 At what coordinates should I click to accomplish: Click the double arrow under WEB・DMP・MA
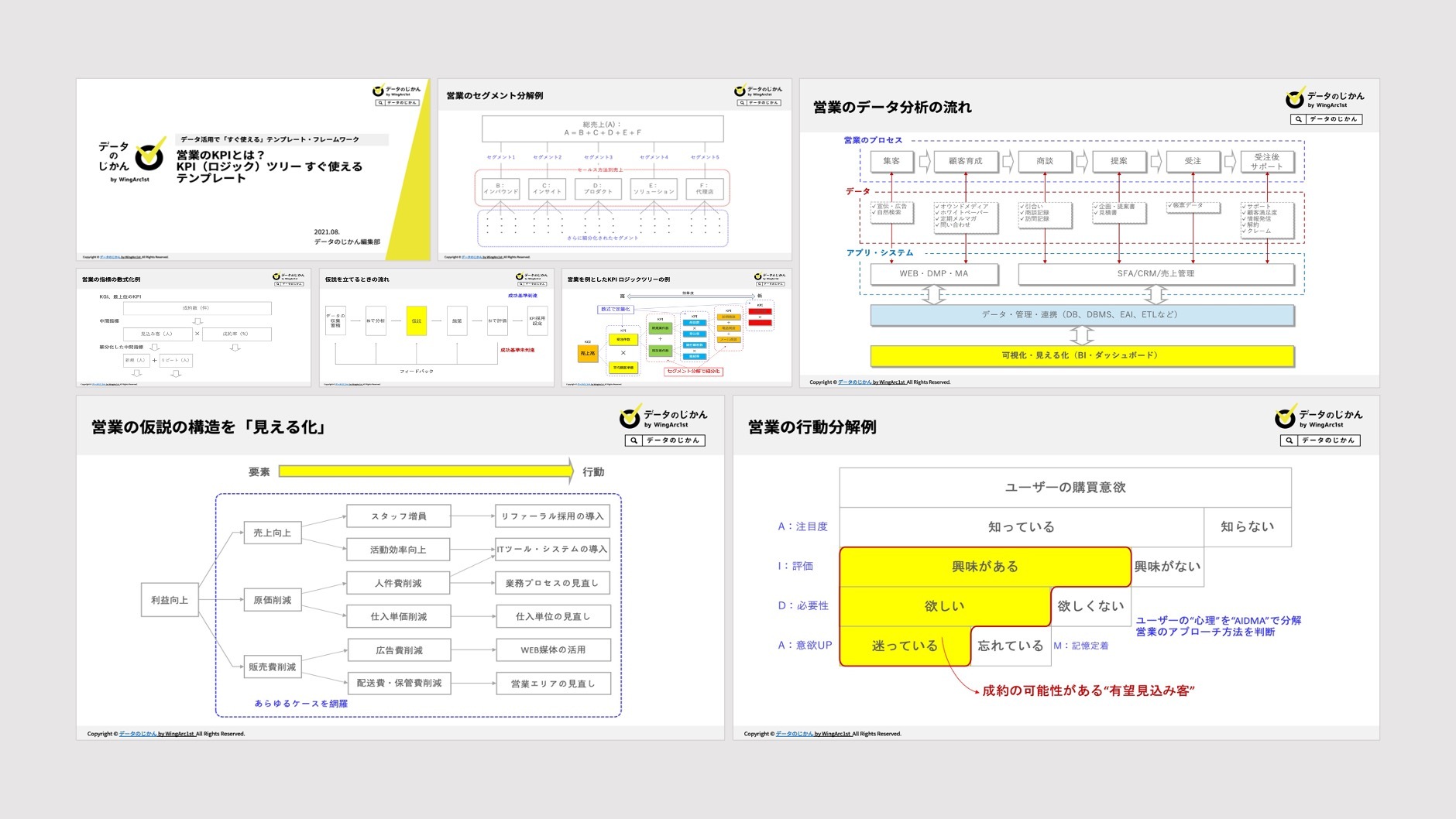(933, 294)
